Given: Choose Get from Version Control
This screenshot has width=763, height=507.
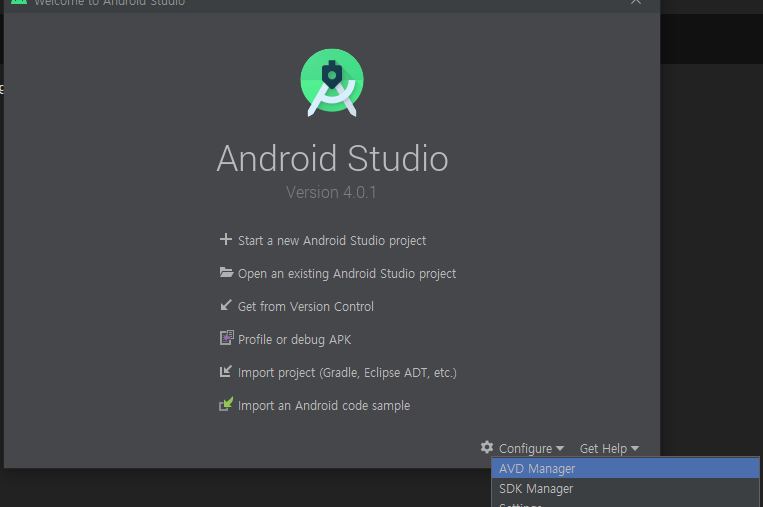Looking at the screenshot, I should (x=306, y=307).
